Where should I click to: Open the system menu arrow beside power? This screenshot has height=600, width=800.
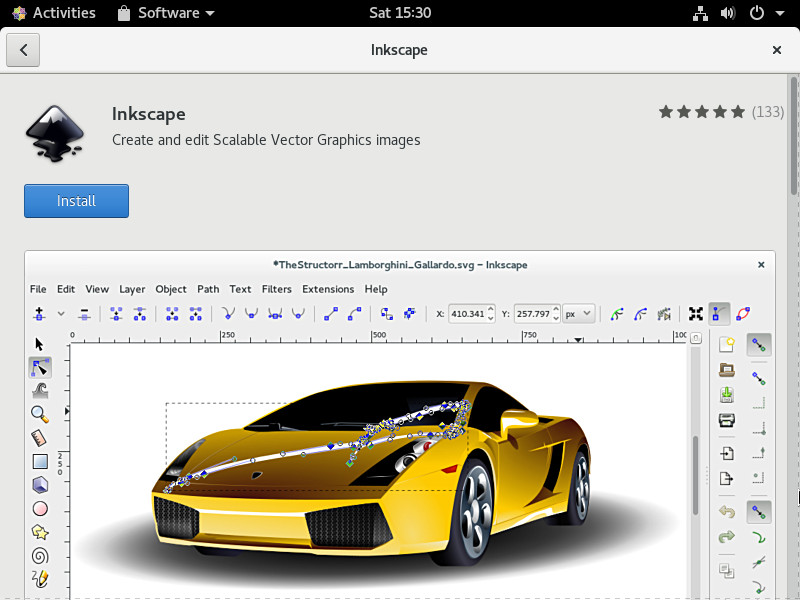(780, 13)
